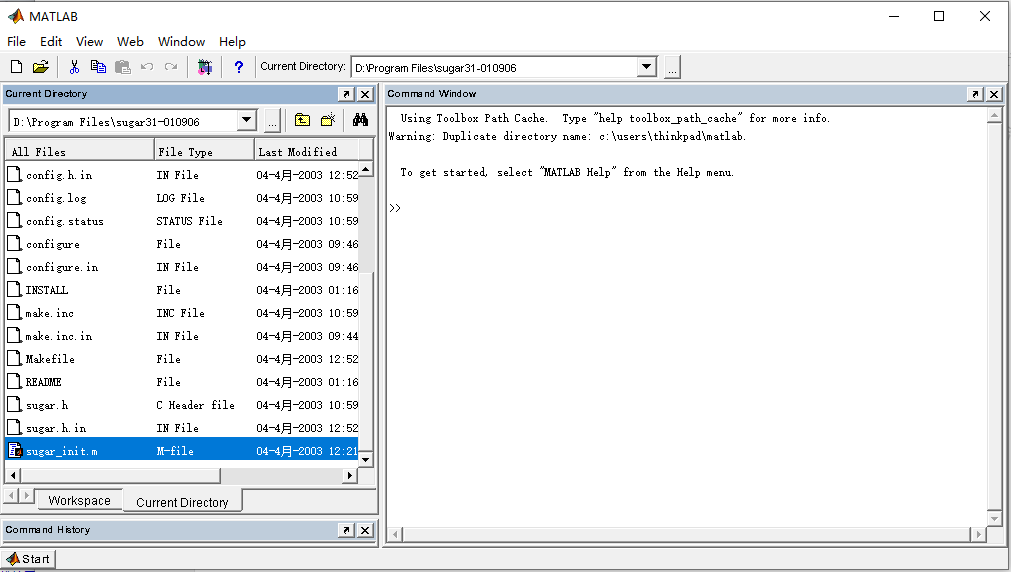Expand directory dropdown in Current Directory panel
This screenshot has width=1011, height=572.
(x=246, y=121)
